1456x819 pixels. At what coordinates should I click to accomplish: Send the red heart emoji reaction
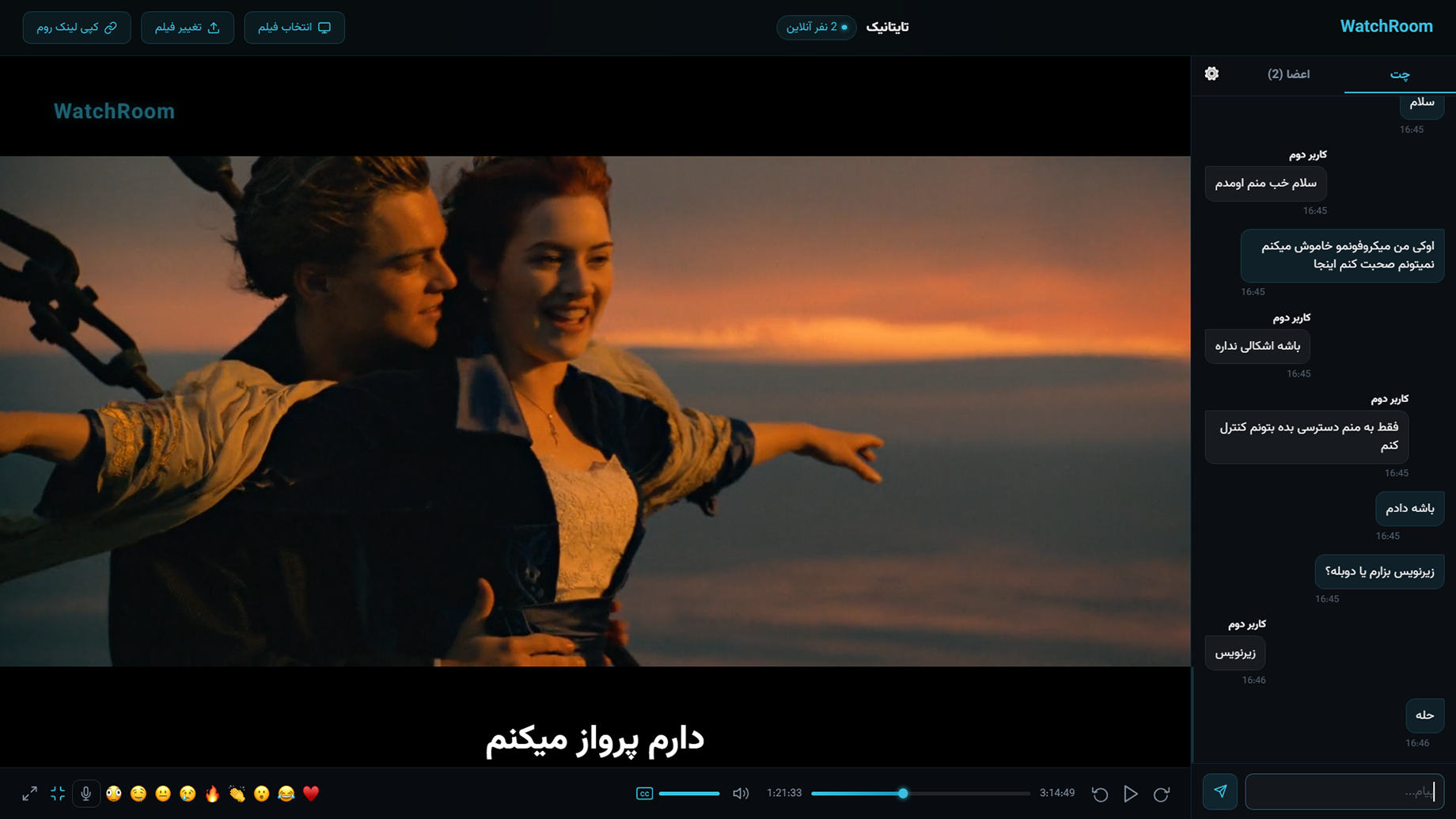click(311, 793)
